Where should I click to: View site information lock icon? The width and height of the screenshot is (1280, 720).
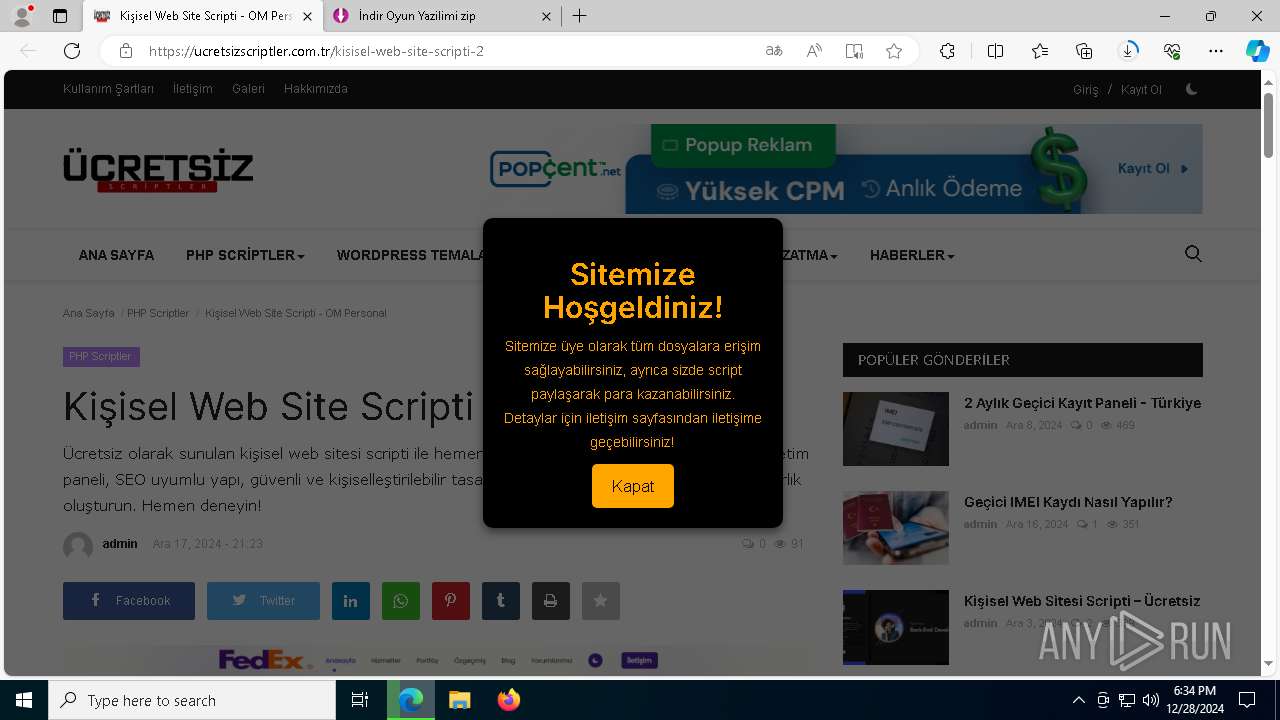pos(126,51)
